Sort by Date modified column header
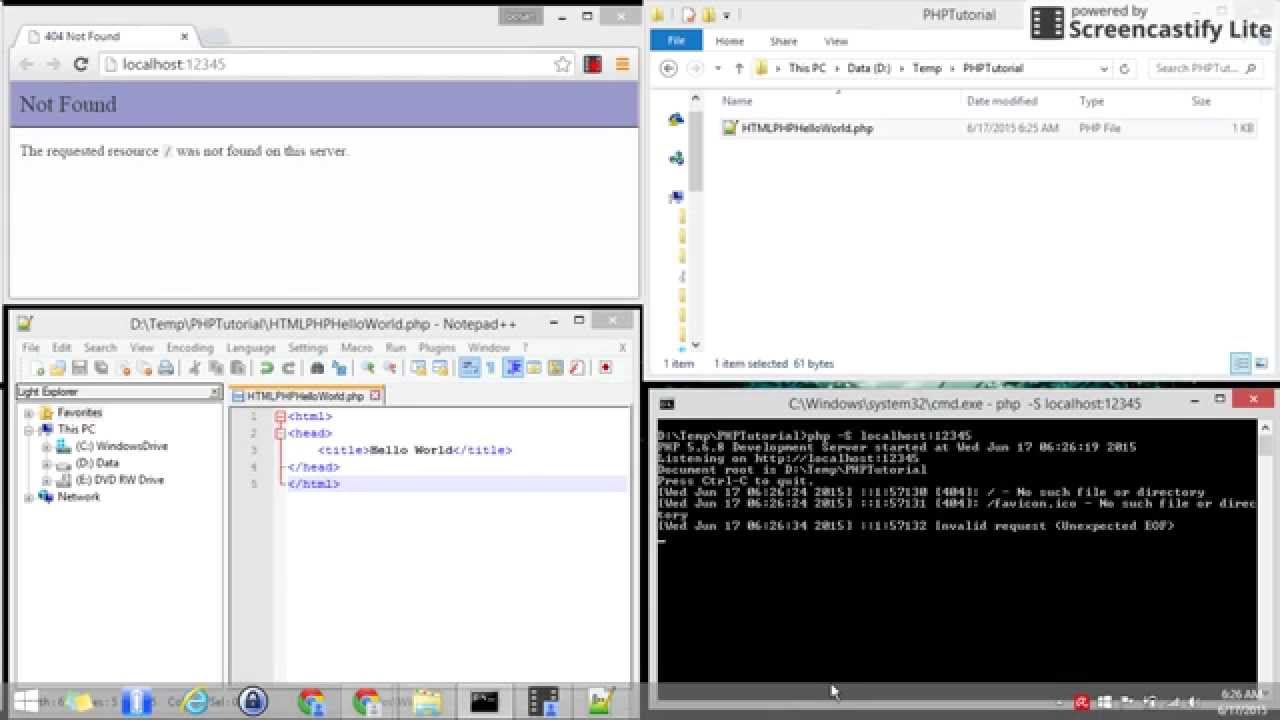 coord(1002,101)
